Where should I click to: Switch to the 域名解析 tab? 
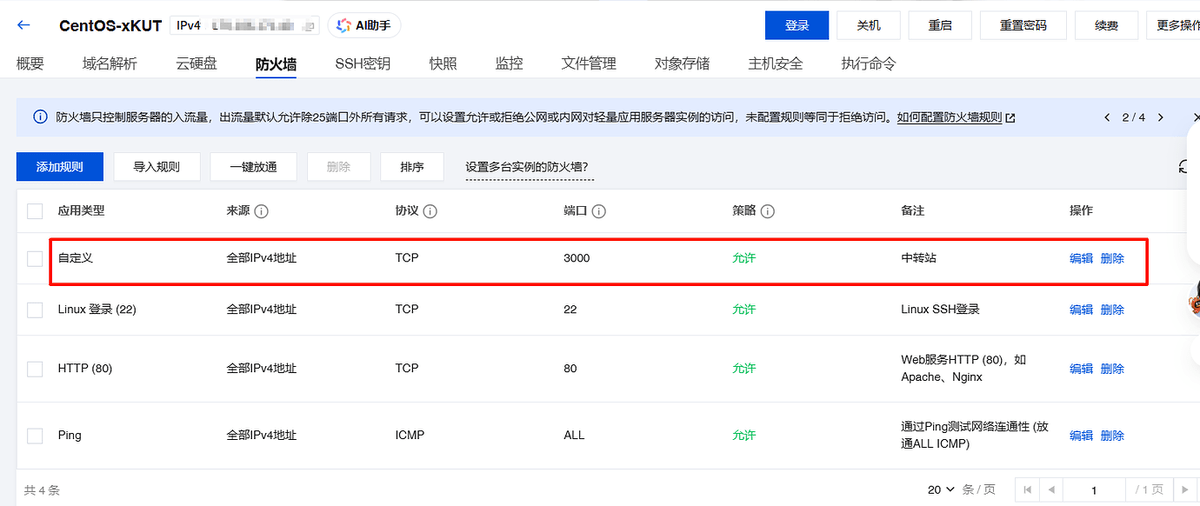click(110, 63)
